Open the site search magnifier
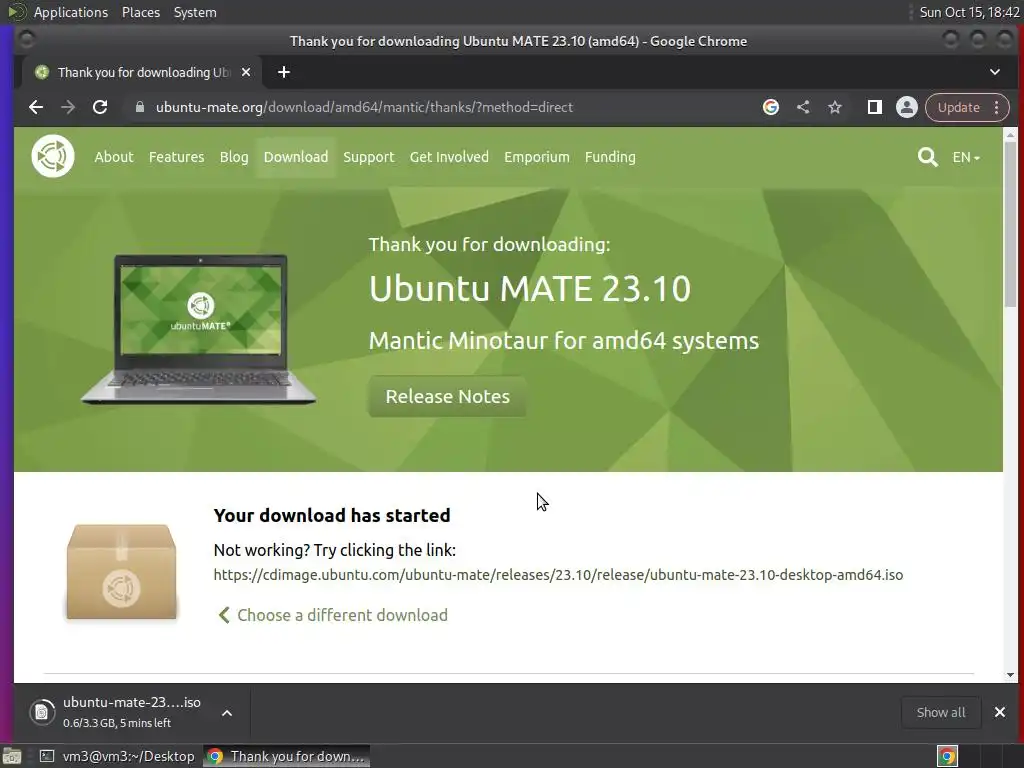This screenshot has width=1024, height=768. pyautogui.click(x=927, y=157)
